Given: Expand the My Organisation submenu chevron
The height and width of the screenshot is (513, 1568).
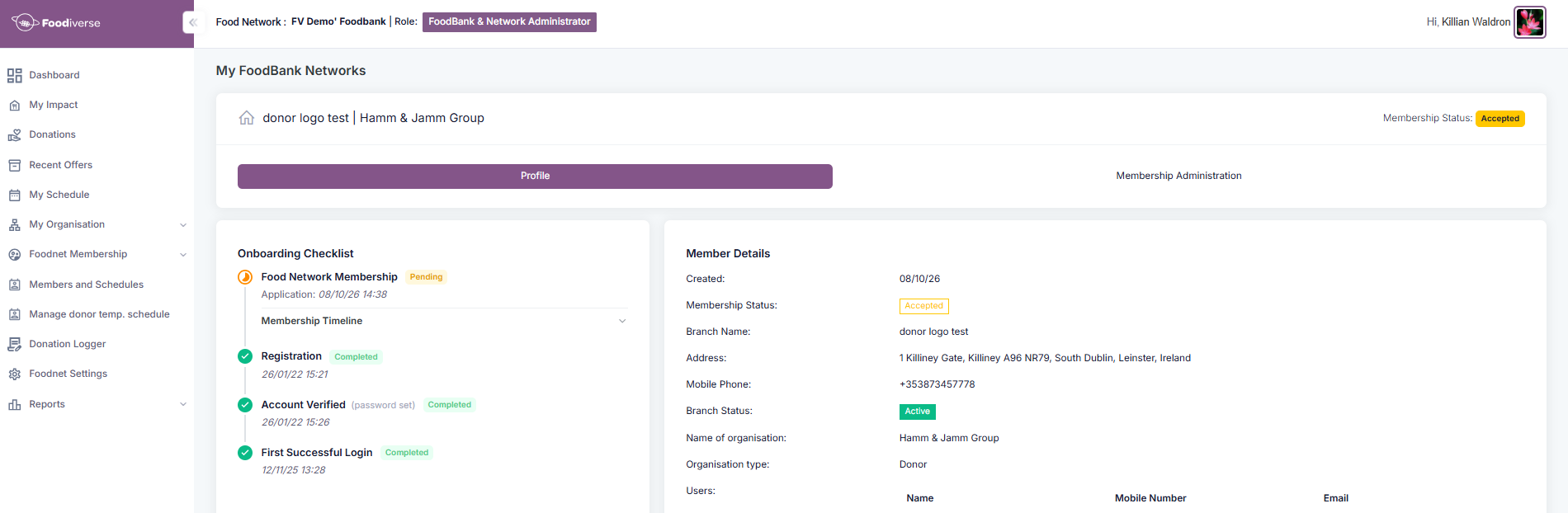Looking at the screenshot, I should click(x=183, y=225).
